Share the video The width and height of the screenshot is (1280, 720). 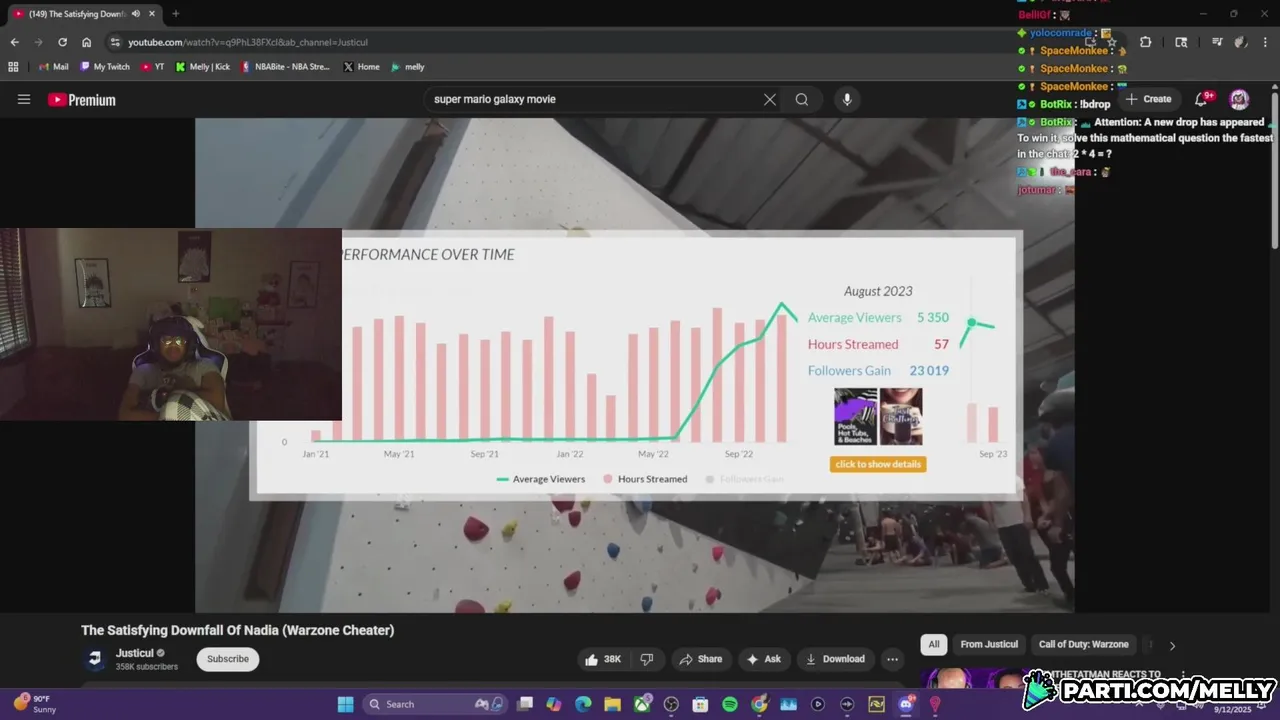tap(700, 659)
